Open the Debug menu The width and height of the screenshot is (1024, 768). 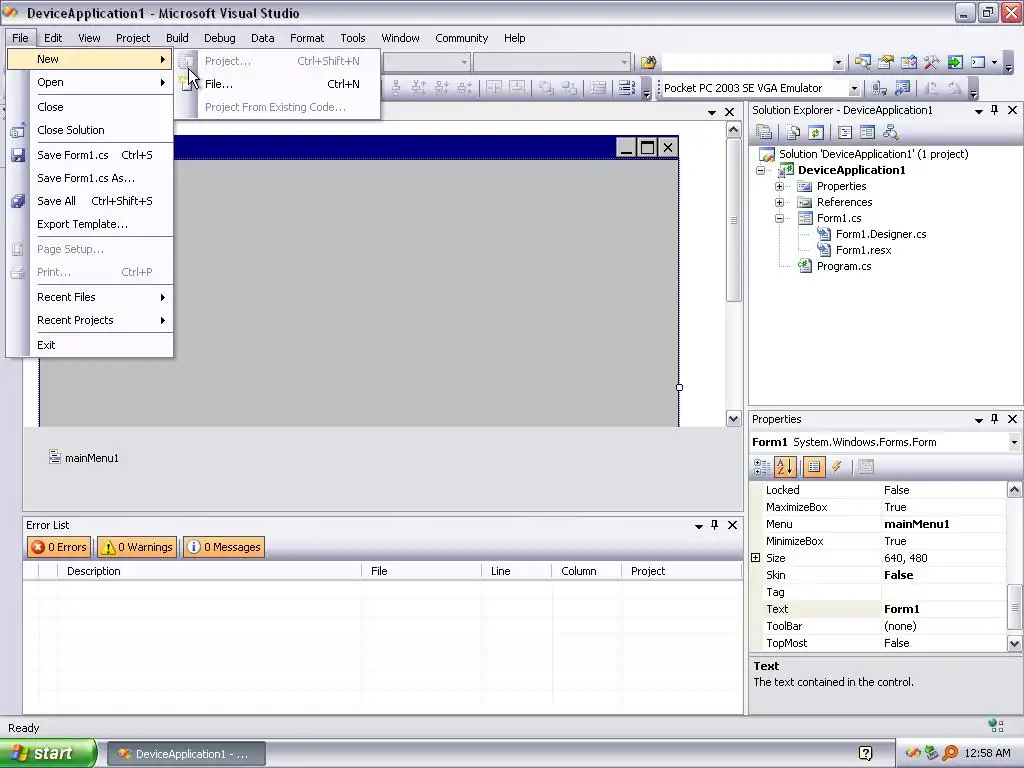pos(219,38)
